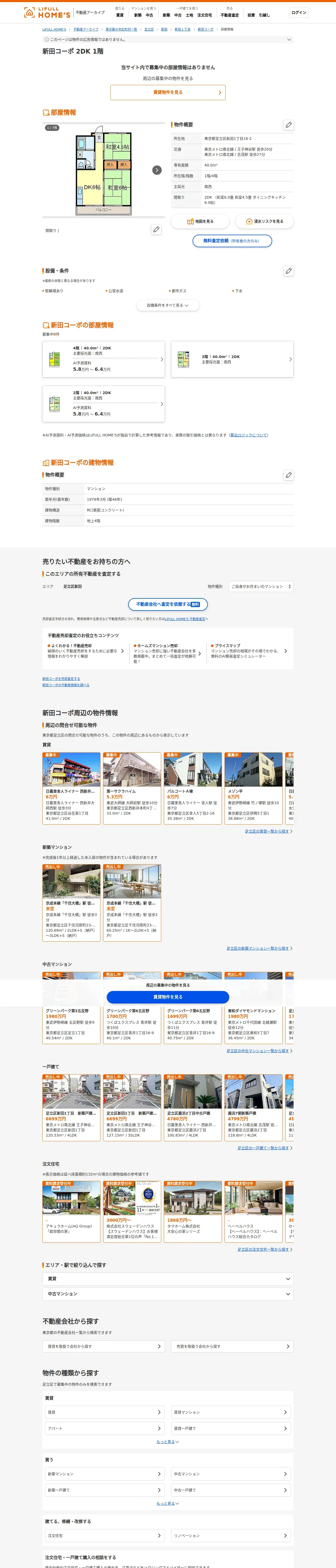
Task: Open the リノベーション category link
Action: pyautogui.click(x=231, y=1536)
